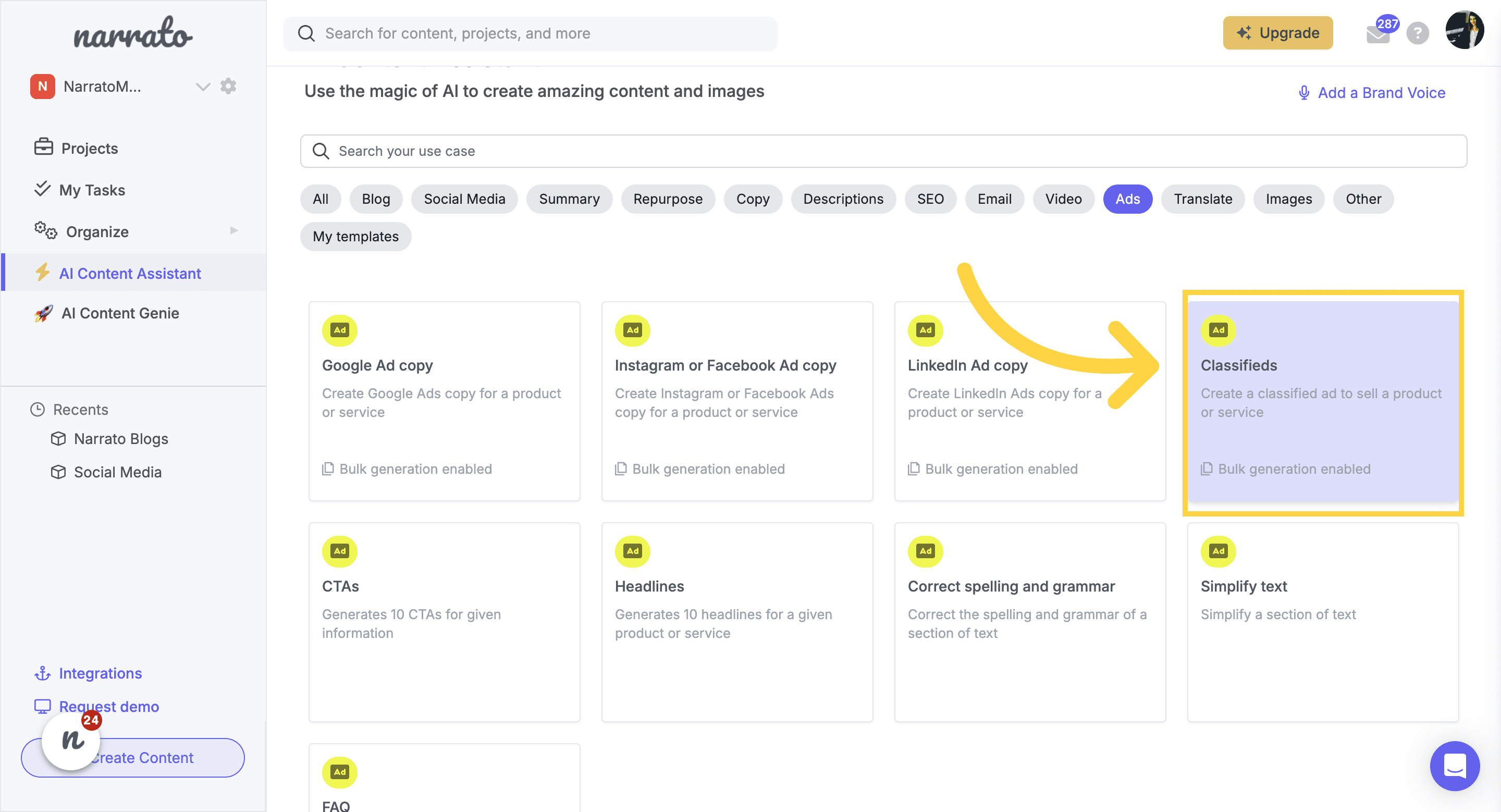Click the Ad icon on Google Ad copy card

[340, 330]
